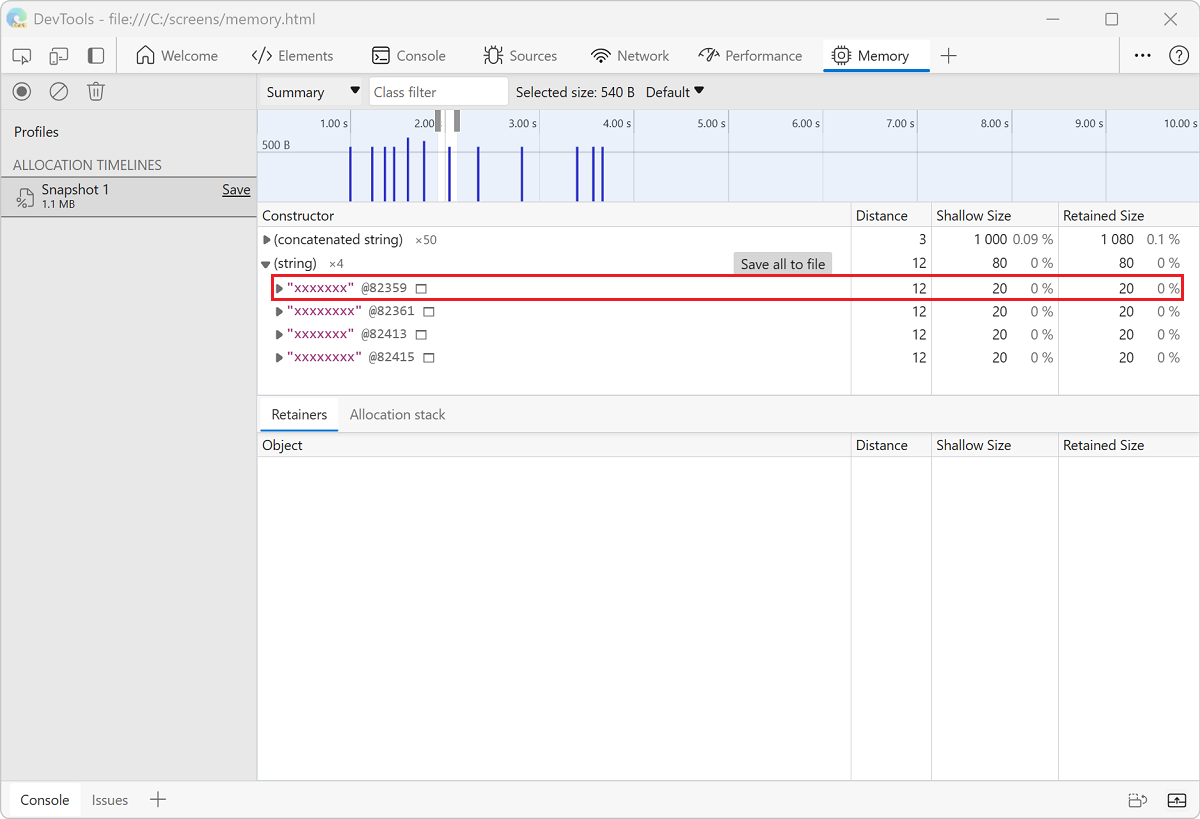
Task: Toggle device emulation icon
Action: (59, 56)
